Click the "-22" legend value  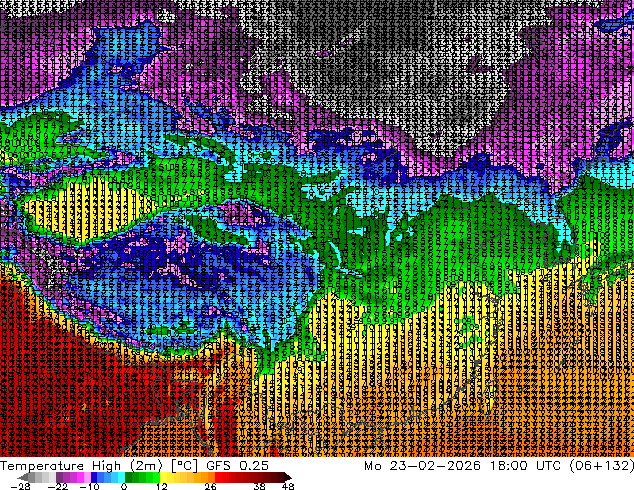click(57, 486)
